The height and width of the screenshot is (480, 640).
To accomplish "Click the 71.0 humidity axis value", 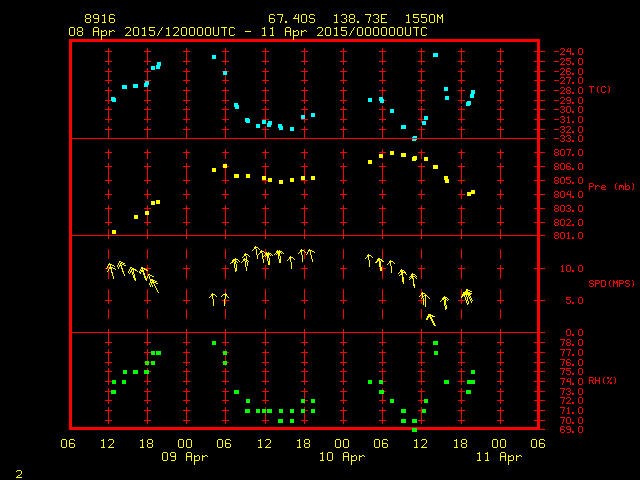I will [571, 410].
